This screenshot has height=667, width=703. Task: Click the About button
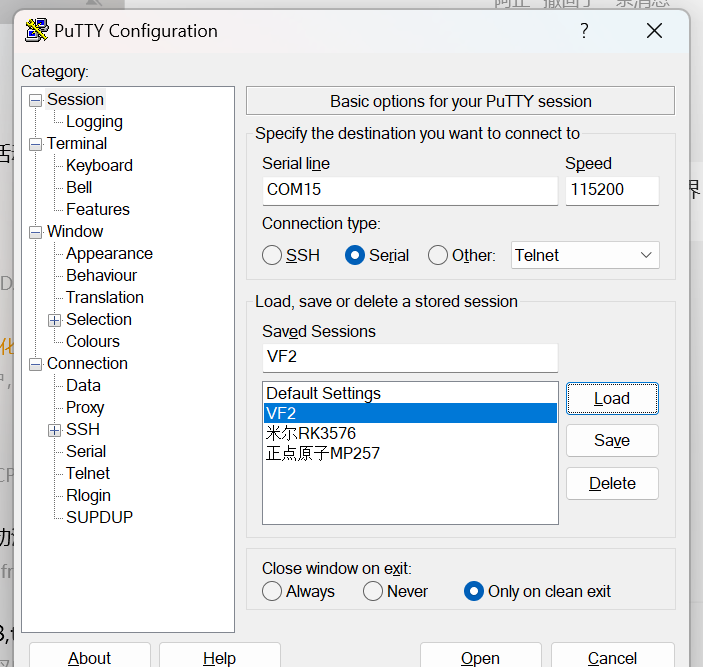tap(89, 656)
